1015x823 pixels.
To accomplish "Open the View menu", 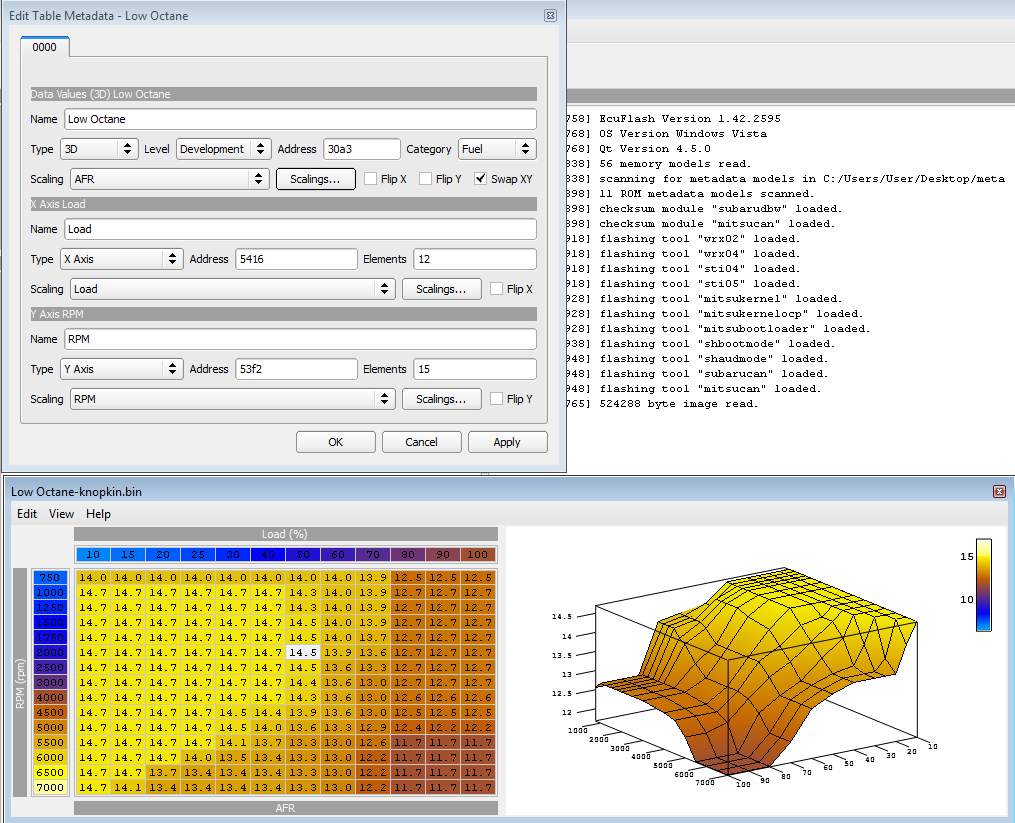I will tap(61, 514).
